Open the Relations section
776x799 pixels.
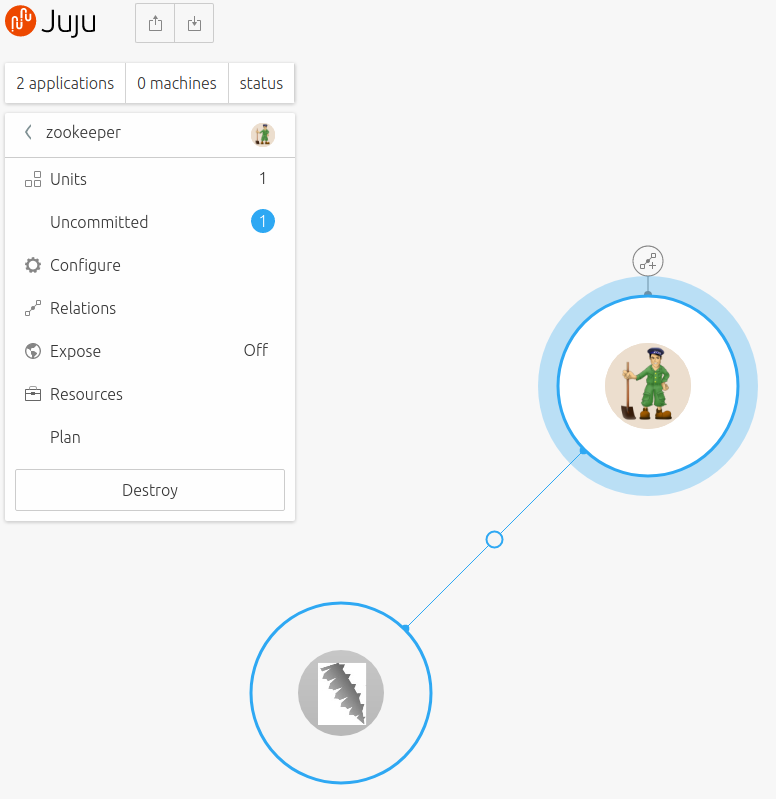83,309
